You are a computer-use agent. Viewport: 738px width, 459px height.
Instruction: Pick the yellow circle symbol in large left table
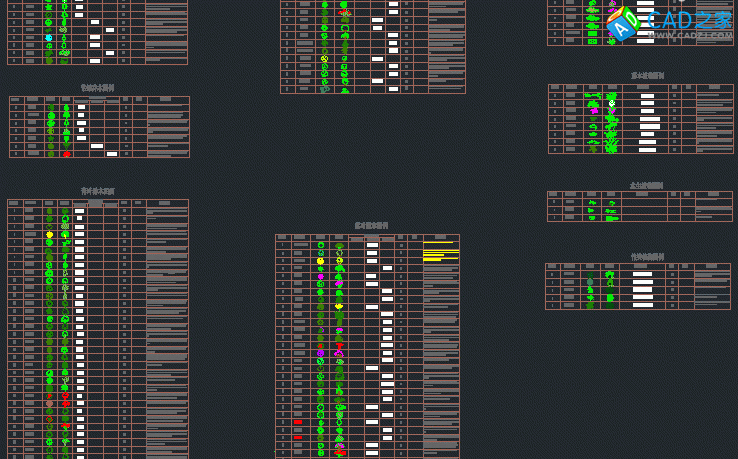click(x=50, y=235)
